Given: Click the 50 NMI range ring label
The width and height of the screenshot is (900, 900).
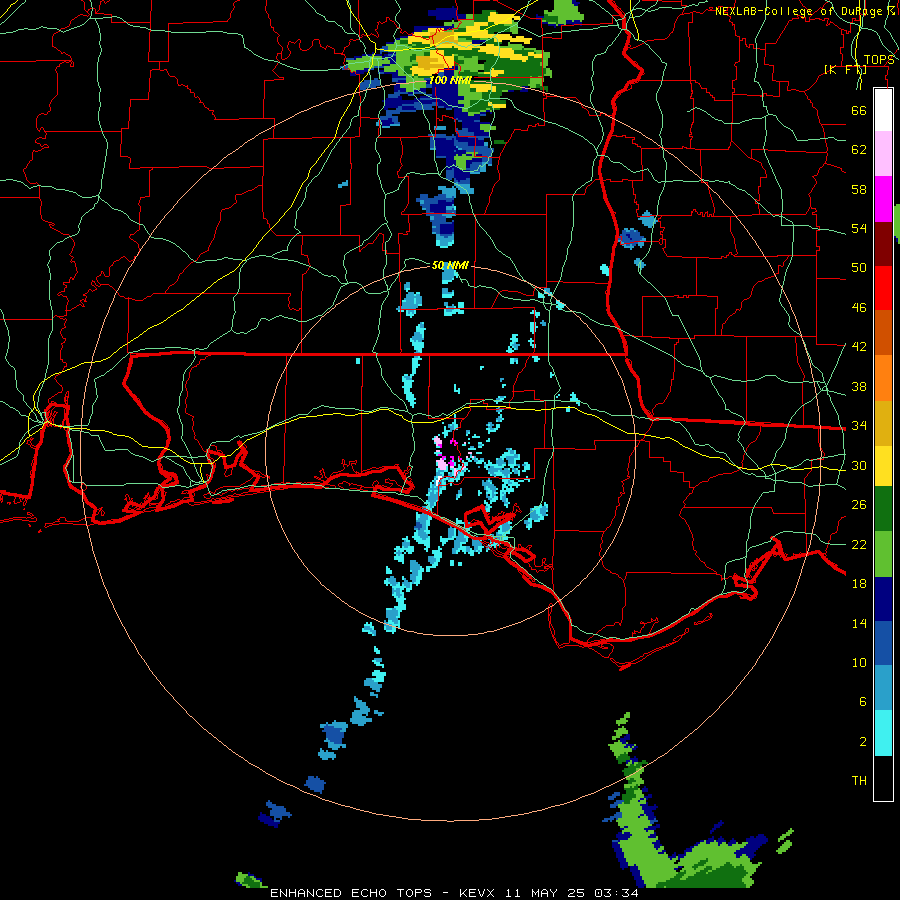Looking at the screenshot, I should point(450,265).
